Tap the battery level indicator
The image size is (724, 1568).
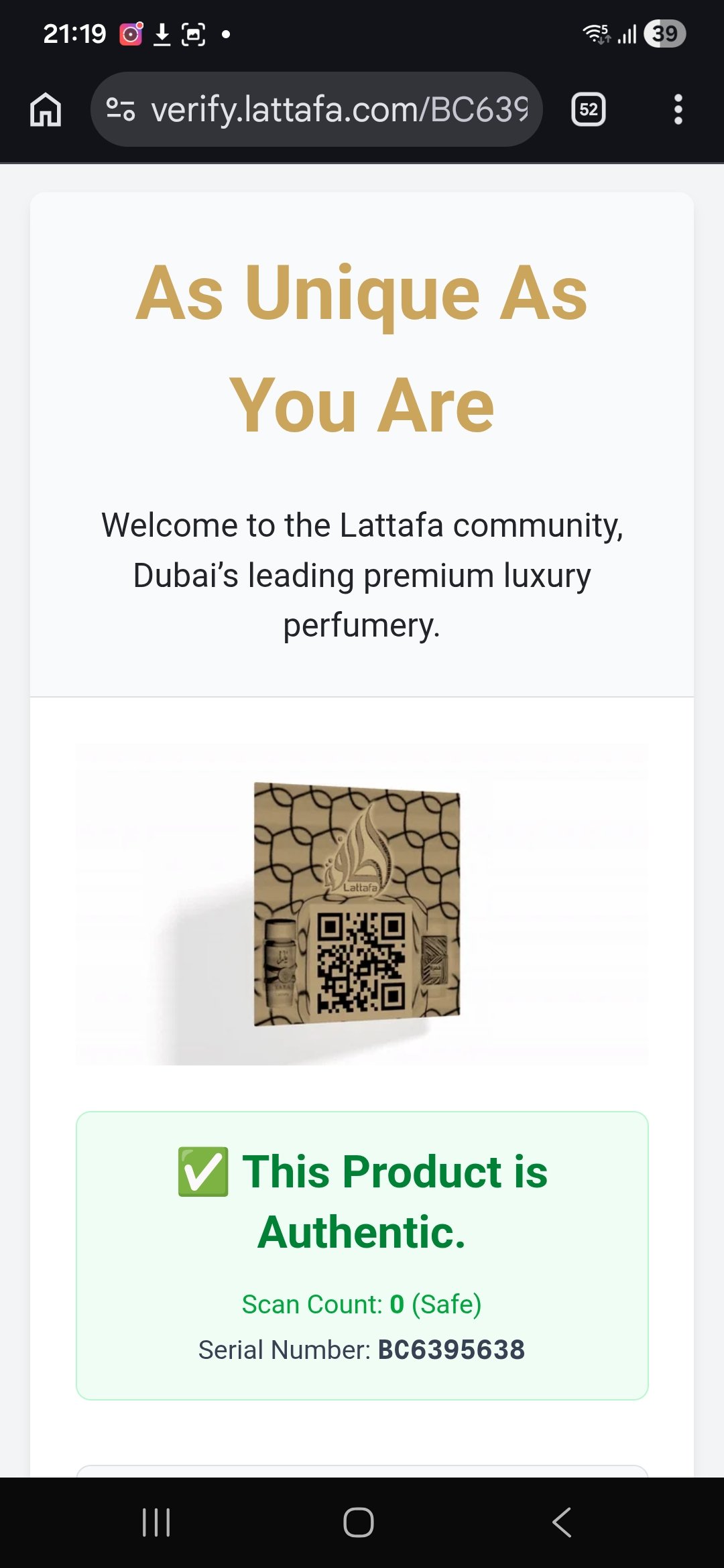tap(664, 34)
